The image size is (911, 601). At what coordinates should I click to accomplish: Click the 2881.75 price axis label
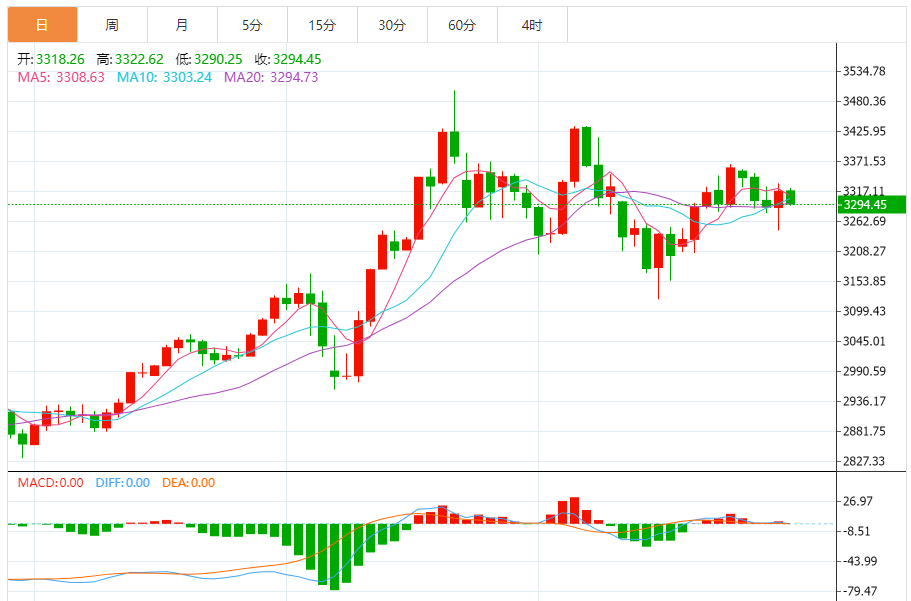coord(864,431)
